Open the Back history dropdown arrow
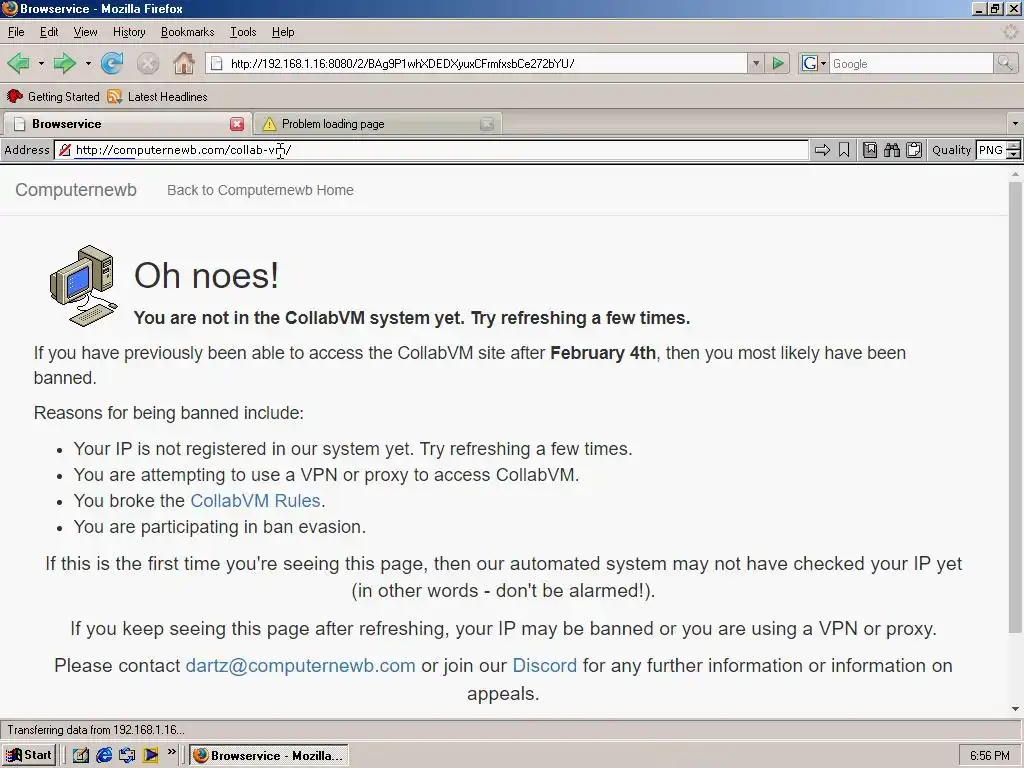 (41, 63)
